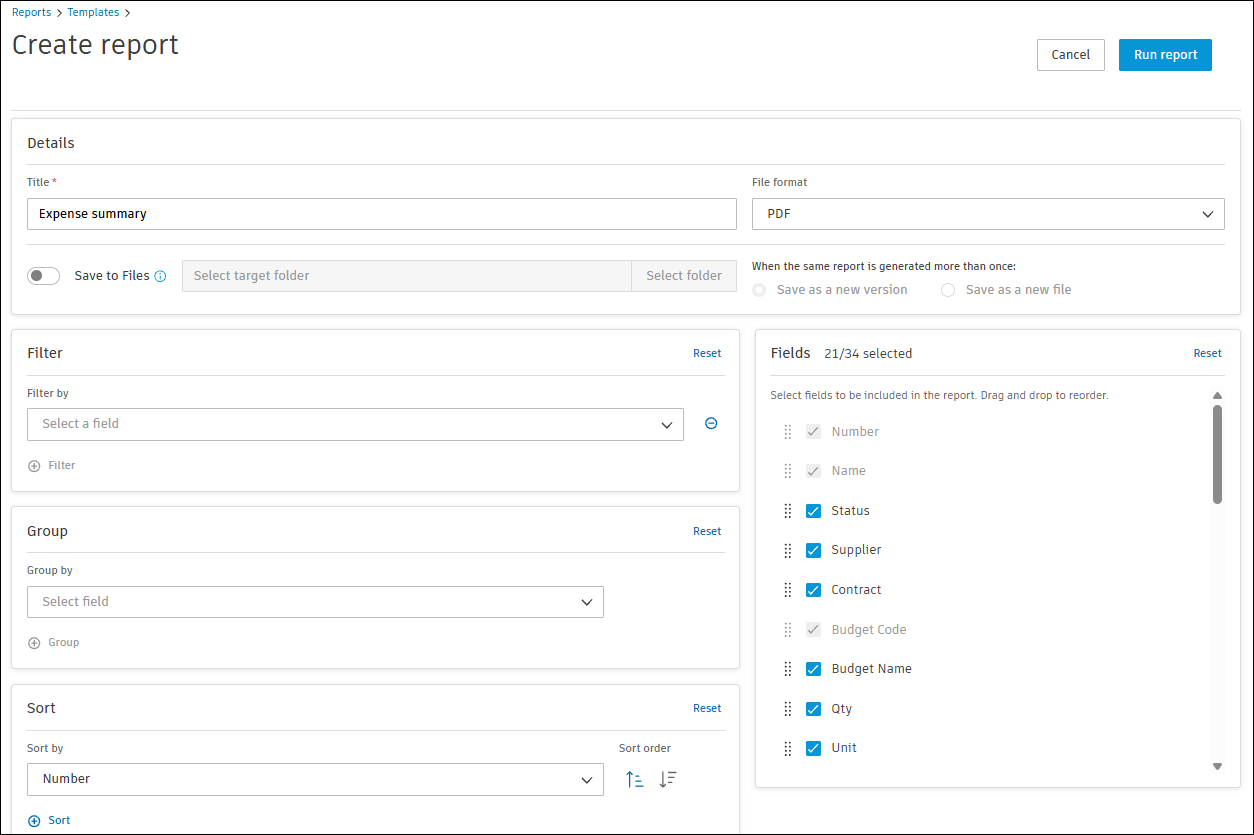Screen dimensions: 1254x835
Task: Uncheck the Status field checkbox
Action: (x=813, y=511)
